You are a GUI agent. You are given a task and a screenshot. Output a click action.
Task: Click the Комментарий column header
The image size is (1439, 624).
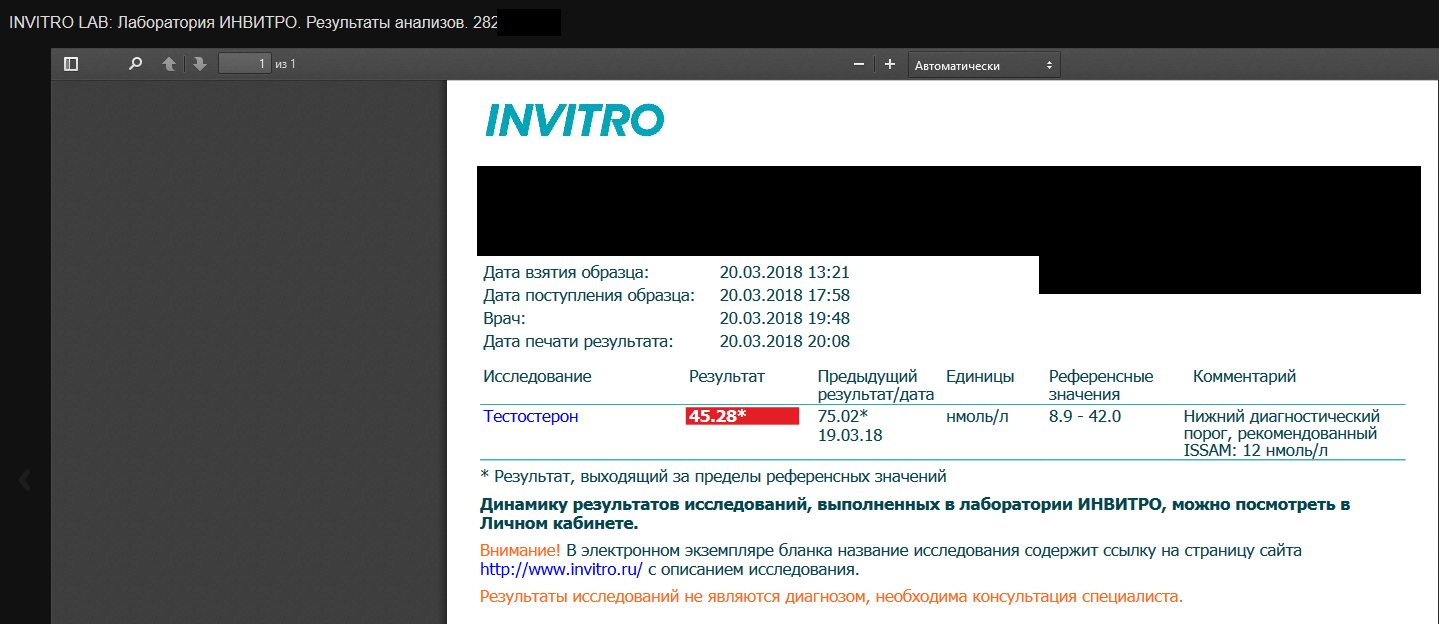point(1244,376)
